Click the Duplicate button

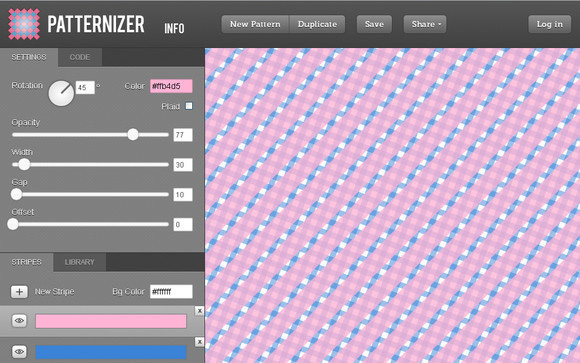click(317, 24)
